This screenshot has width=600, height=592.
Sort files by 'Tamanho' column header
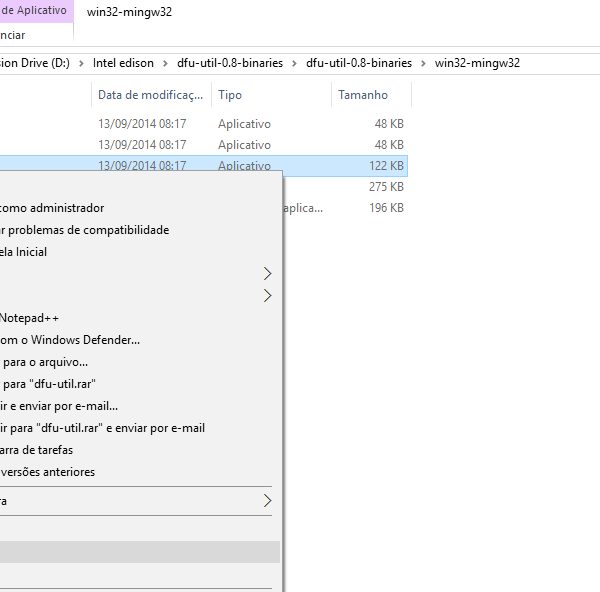[x=362, y=95]
